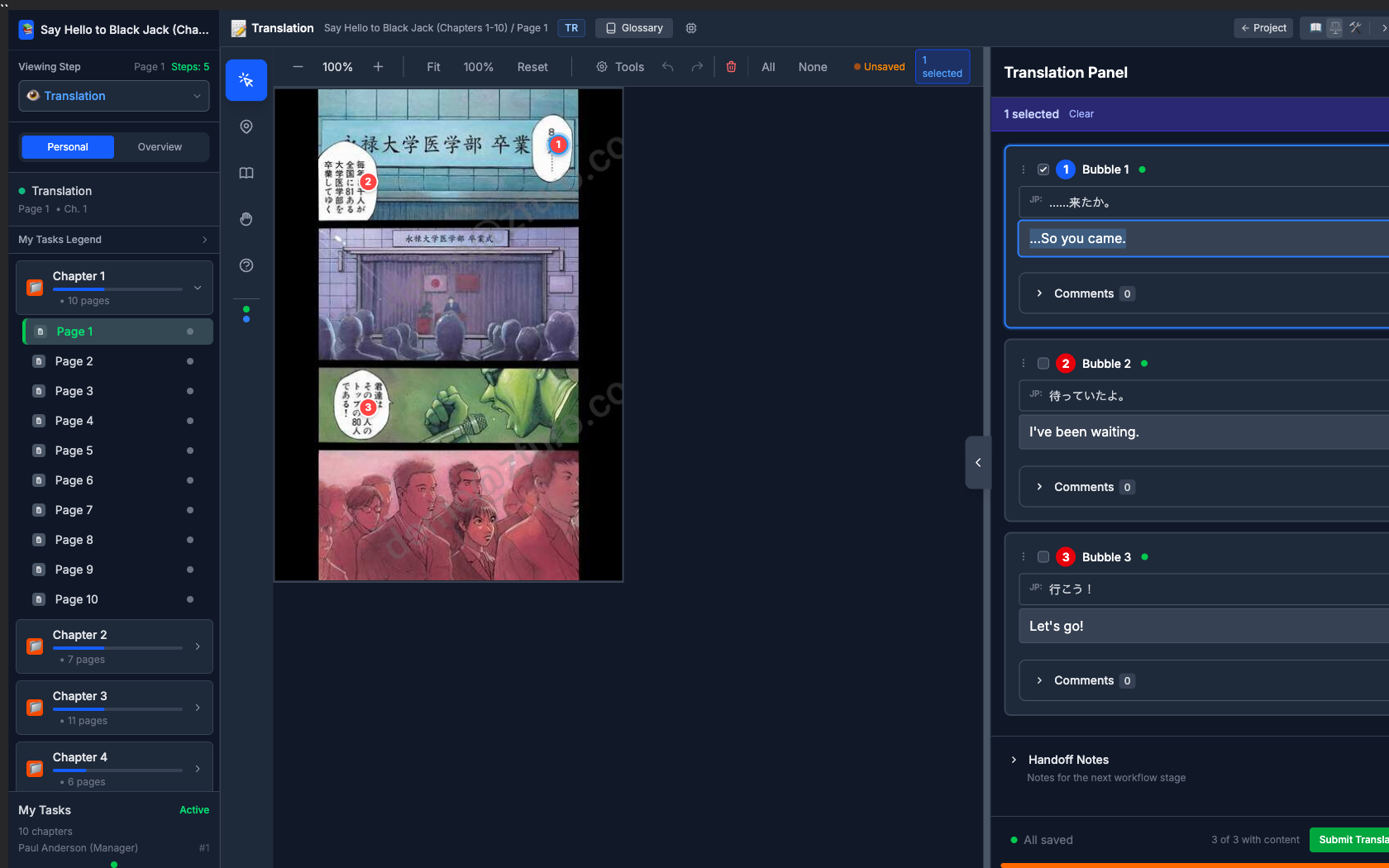Image resolution: width=1389 pixels, height=868 pixels.
Task: Click the Chapter 2 progress bar
Action: (117, 648)
